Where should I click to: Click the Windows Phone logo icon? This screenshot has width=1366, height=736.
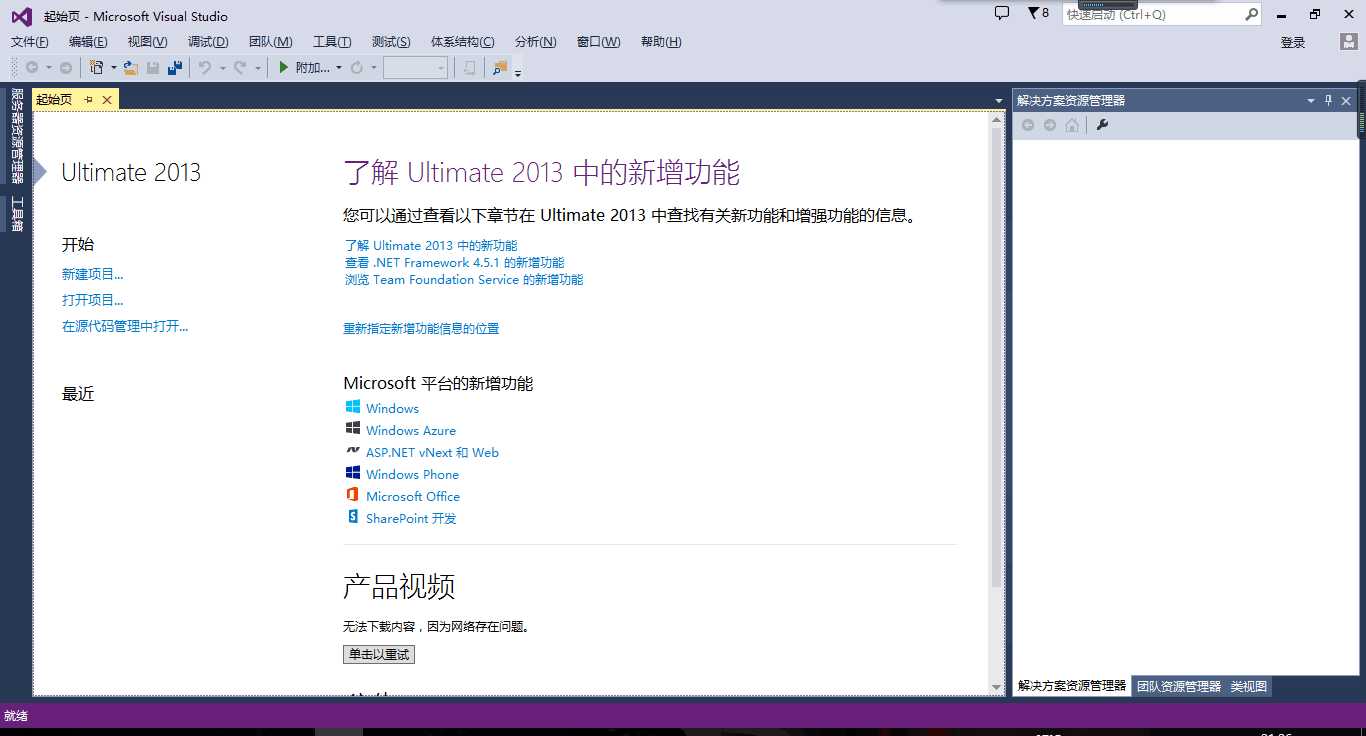click(353, 473)
